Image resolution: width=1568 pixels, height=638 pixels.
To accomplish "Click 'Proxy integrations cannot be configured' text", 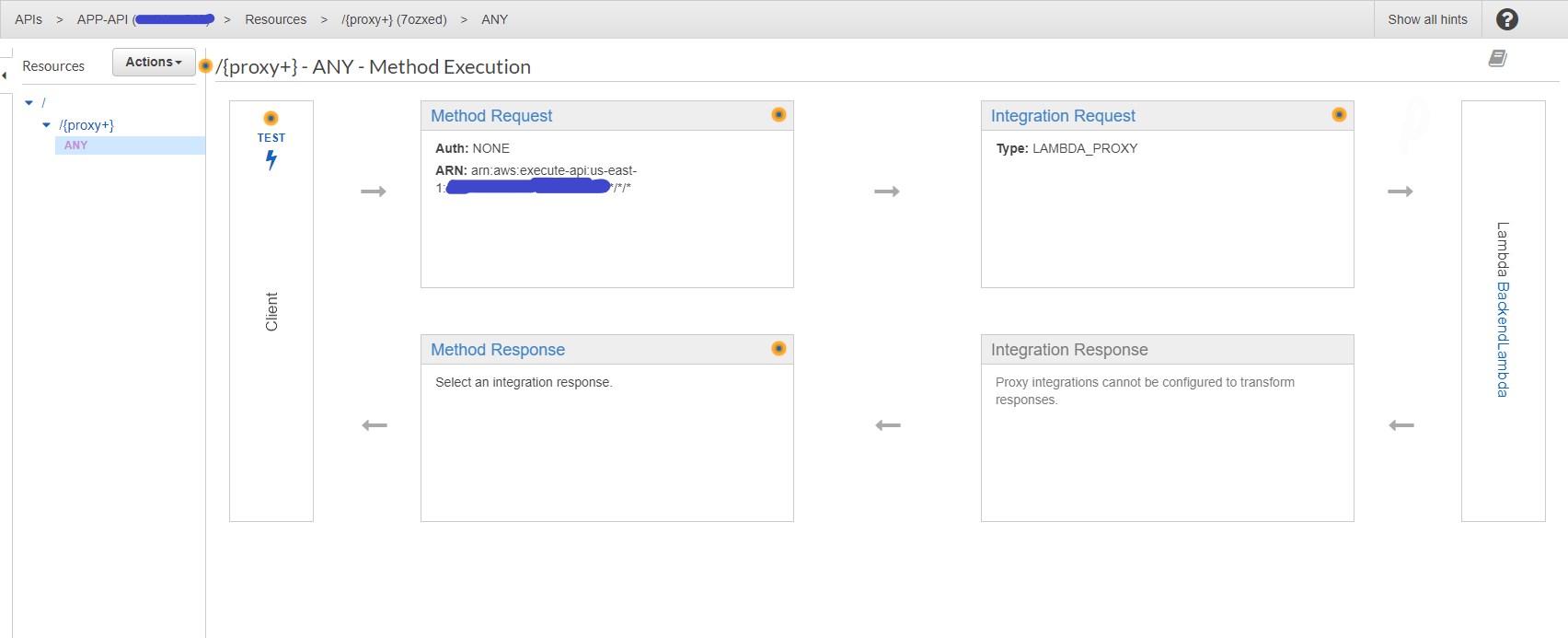I will click(1145, 391).
